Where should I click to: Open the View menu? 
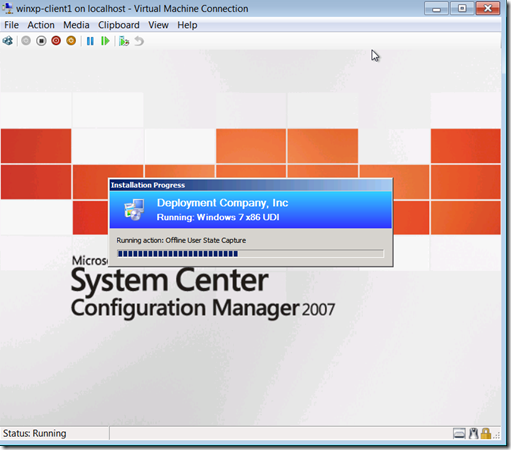pyautogui.click(x=158, y=25)
